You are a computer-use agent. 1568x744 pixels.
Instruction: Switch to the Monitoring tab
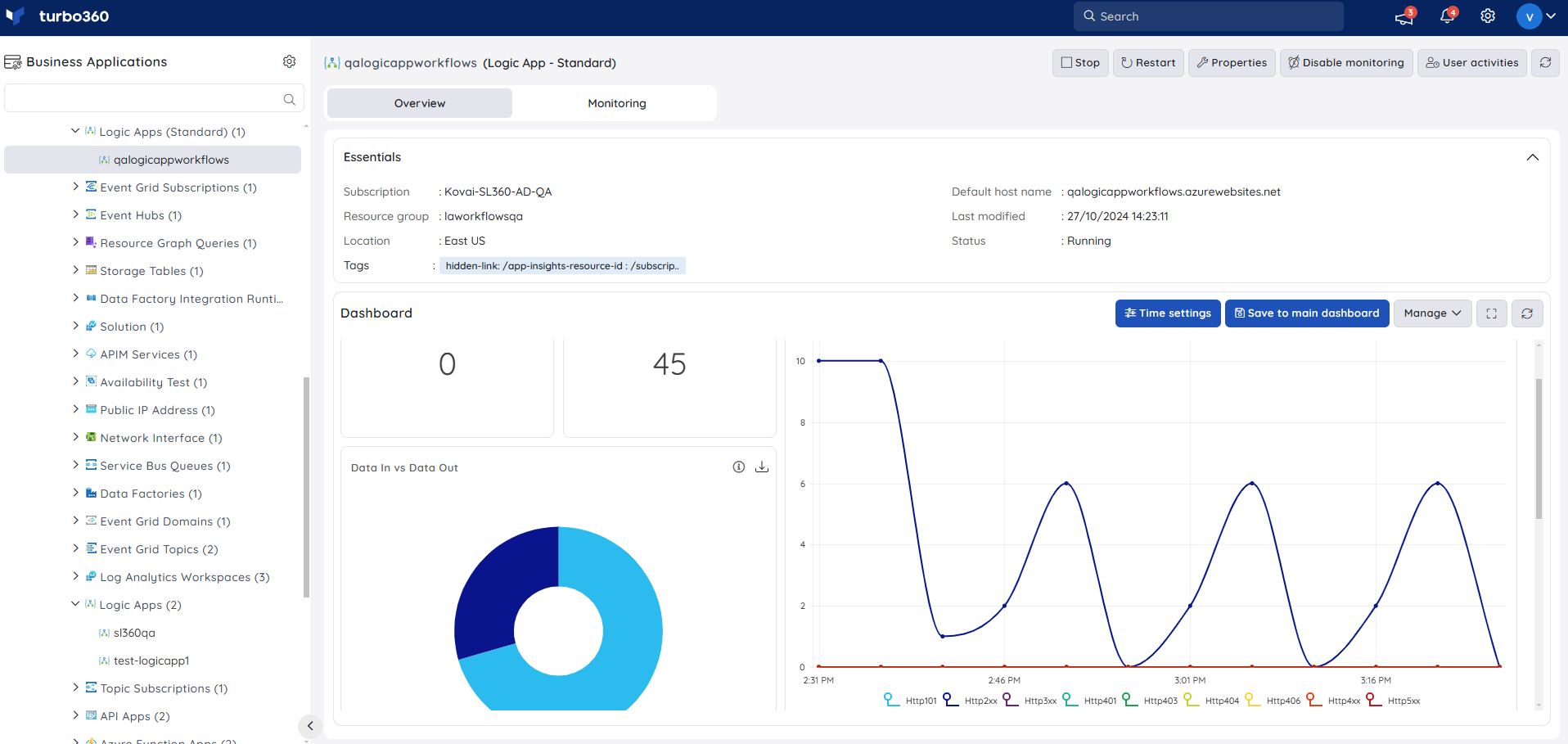pyautogui.click(x=617, y=103)
